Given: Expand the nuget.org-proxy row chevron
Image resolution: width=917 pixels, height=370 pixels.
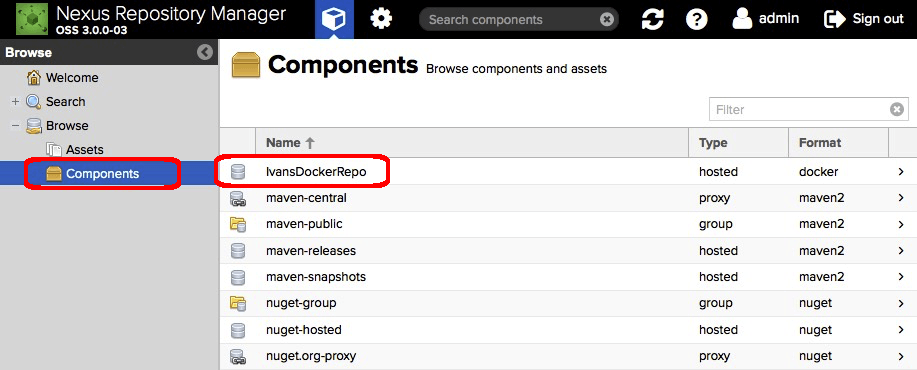Looking at the screenshot, I should point(901,356).
